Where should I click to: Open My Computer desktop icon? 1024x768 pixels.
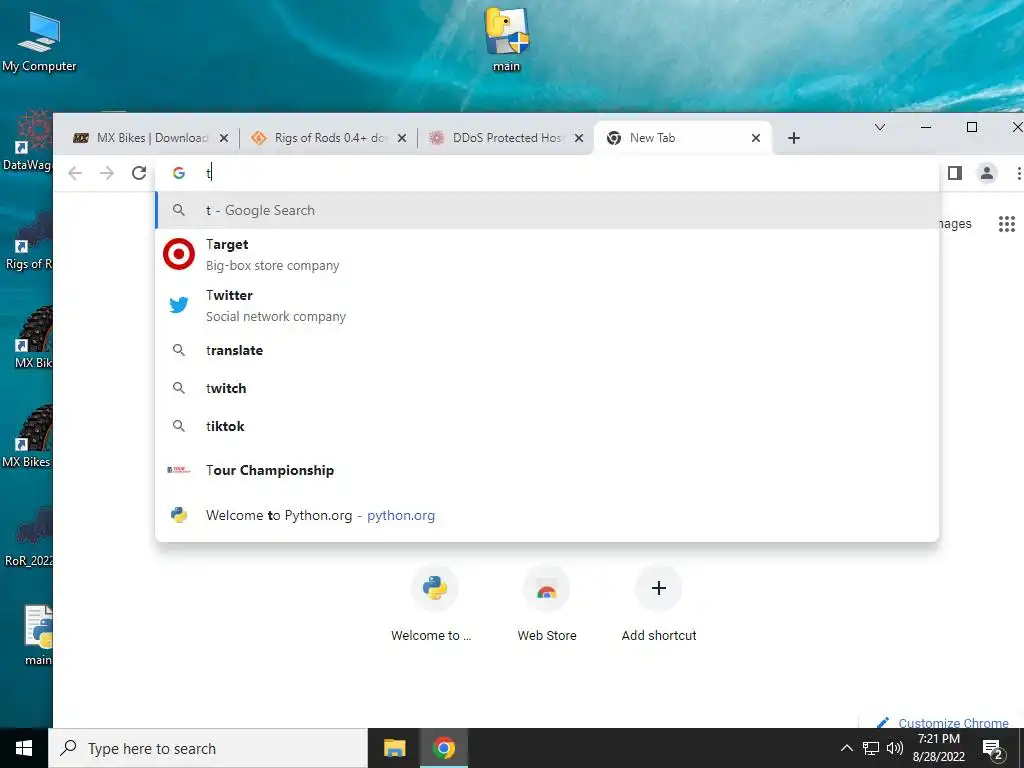pos(39,42)
